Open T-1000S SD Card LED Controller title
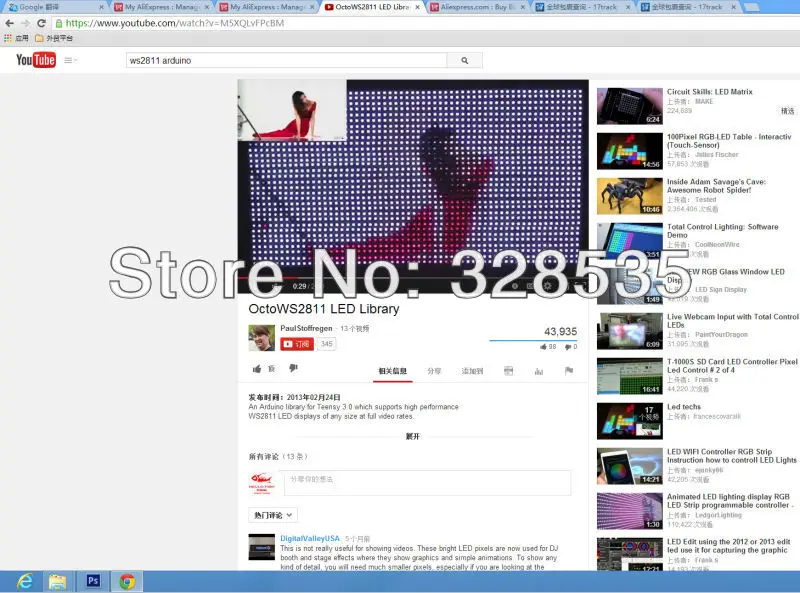Screen dimensions: 800x593 click(732, 365)
